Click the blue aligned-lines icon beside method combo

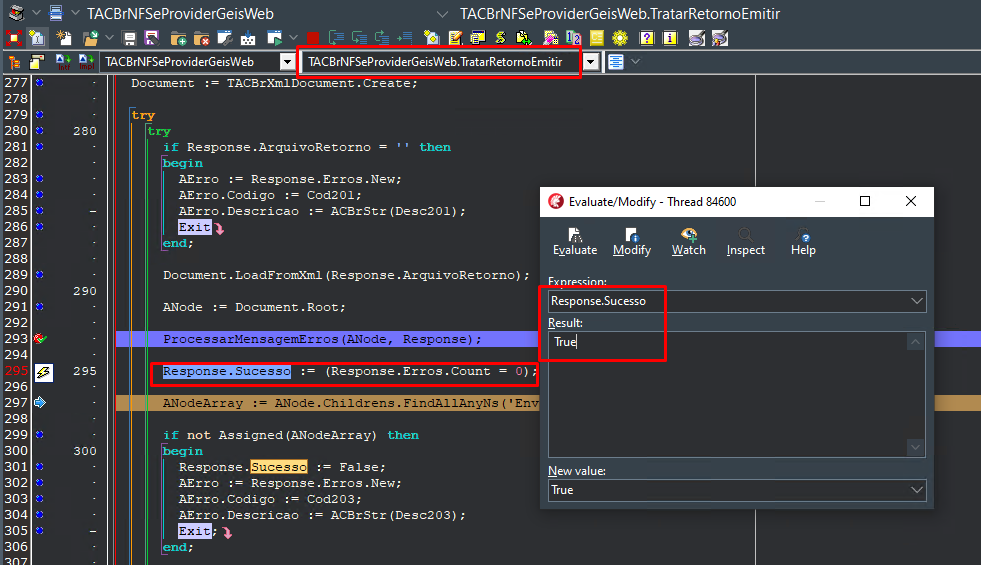616,62
